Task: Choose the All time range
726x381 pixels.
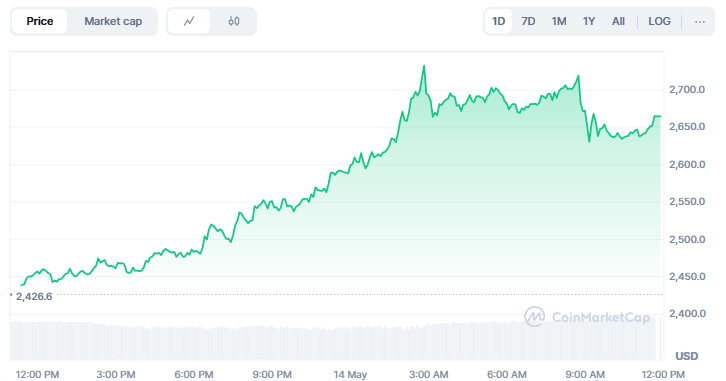Action: [618, 21]
